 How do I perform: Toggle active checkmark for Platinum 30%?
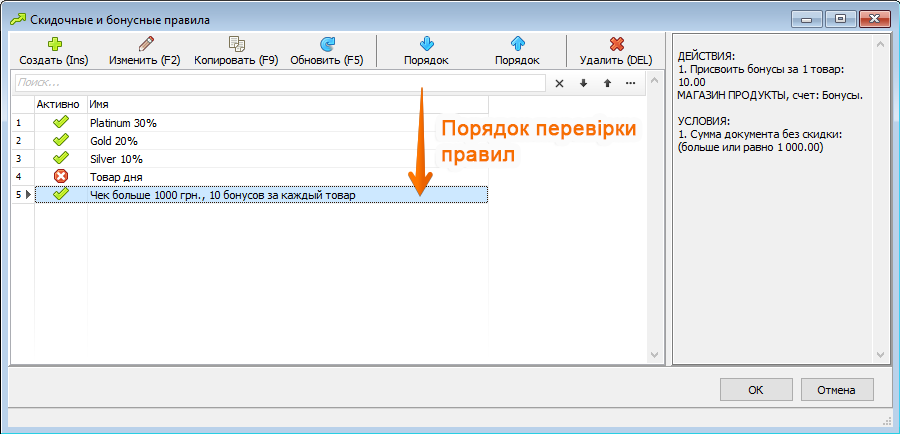click(x=60, y=122)
